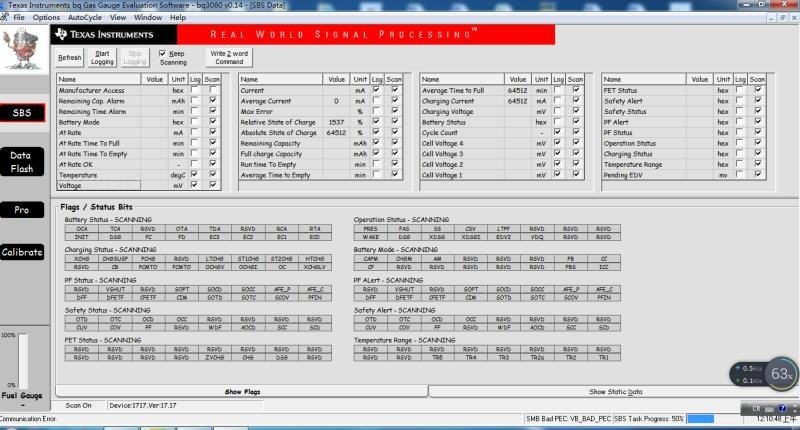Open the View menu

click(x=118, y=17)
